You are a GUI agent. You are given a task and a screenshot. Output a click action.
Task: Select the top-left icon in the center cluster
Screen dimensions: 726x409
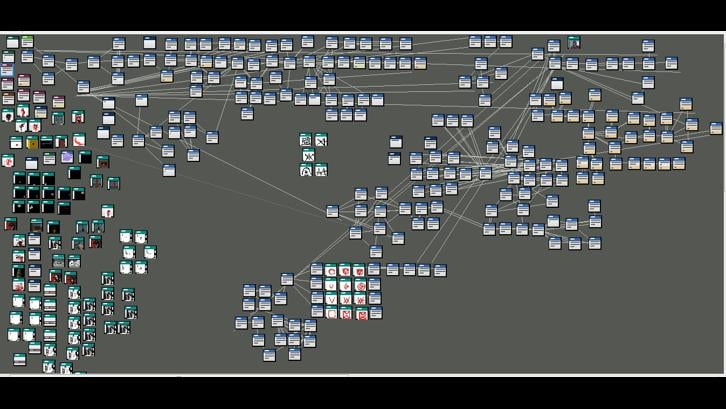click(306, 140)
